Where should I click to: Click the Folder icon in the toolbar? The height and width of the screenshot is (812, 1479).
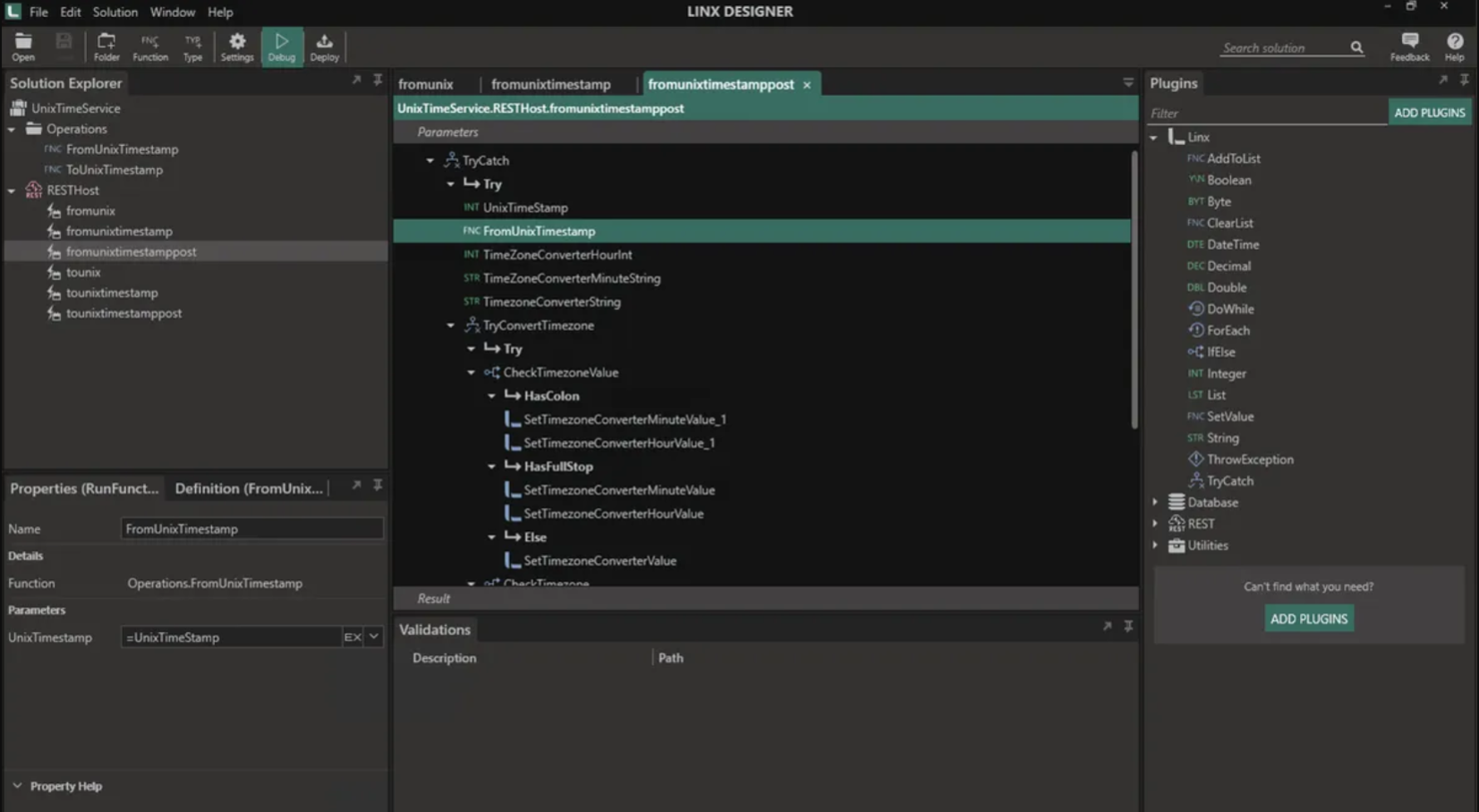tap(106, 44)
